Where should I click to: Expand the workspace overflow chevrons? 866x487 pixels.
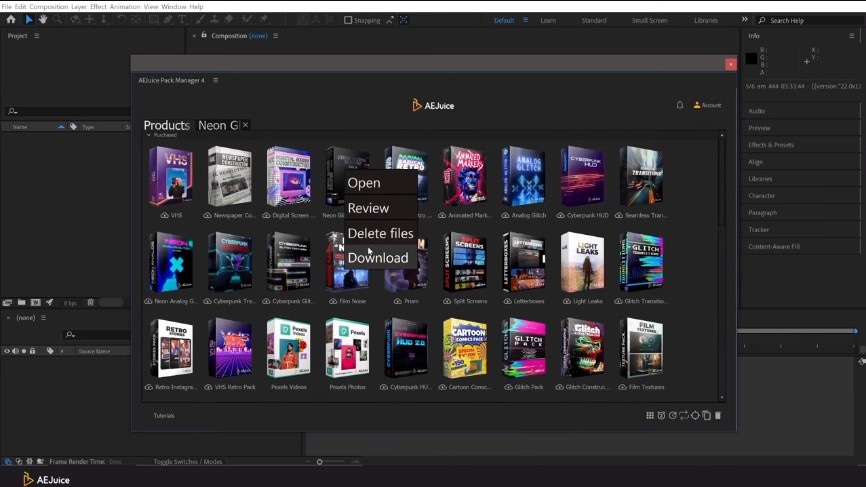coord(744,19)
